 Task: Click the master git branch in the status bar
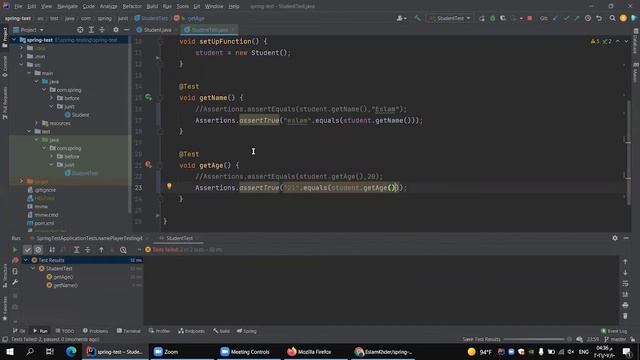point(615,339)
